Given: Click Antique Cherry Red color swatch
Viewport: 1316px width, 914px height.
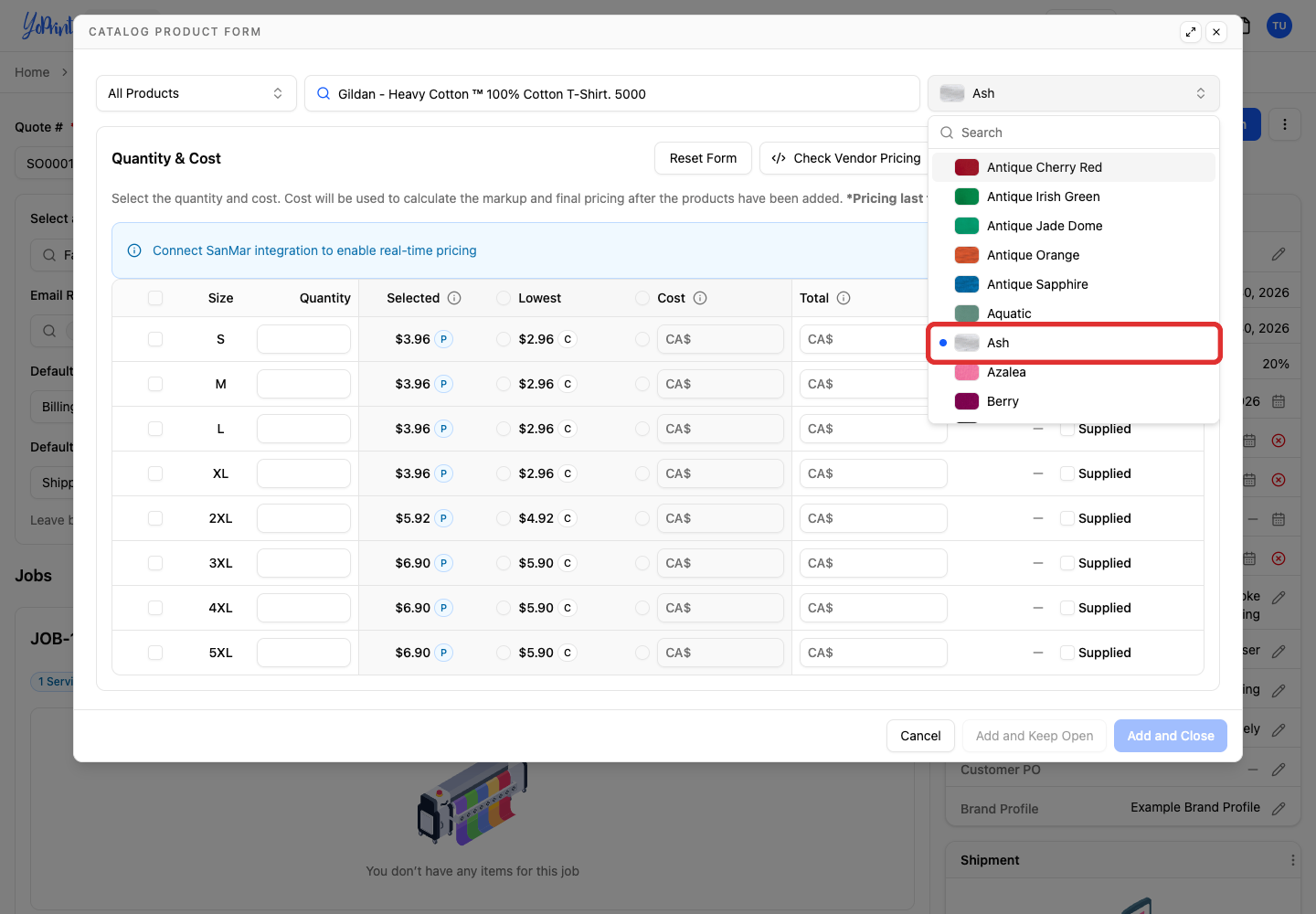Looking at the screenshot, I should [x=967, y=167].
